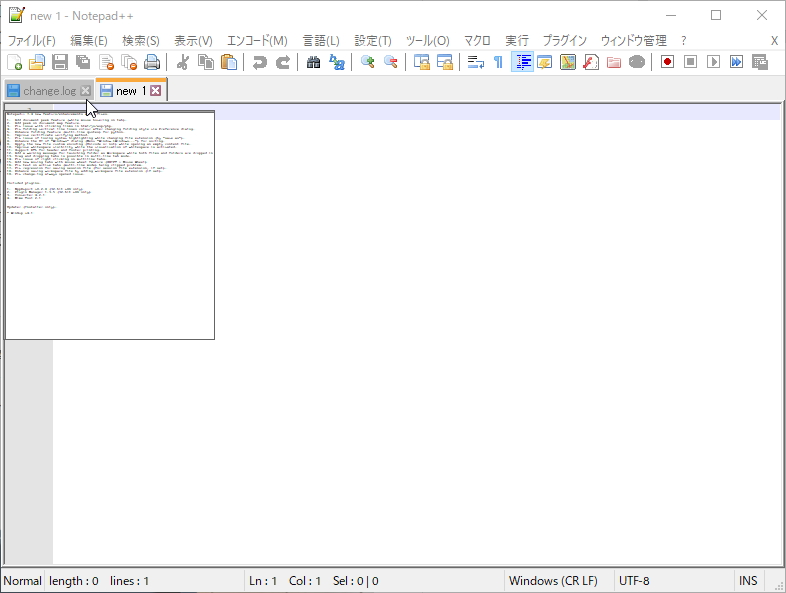Create a new file via toolbar icon
This screenshot has width=786, height=593.
click(15, 62)
